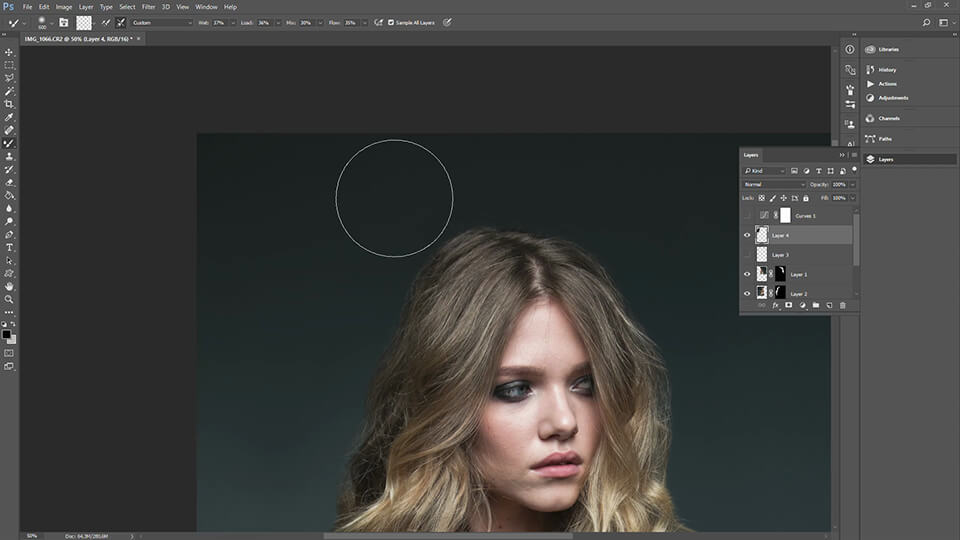Change screen mode icon in toolbox
Image resolution: width=960 pixels, height=540 pixels.
point(9,366)
